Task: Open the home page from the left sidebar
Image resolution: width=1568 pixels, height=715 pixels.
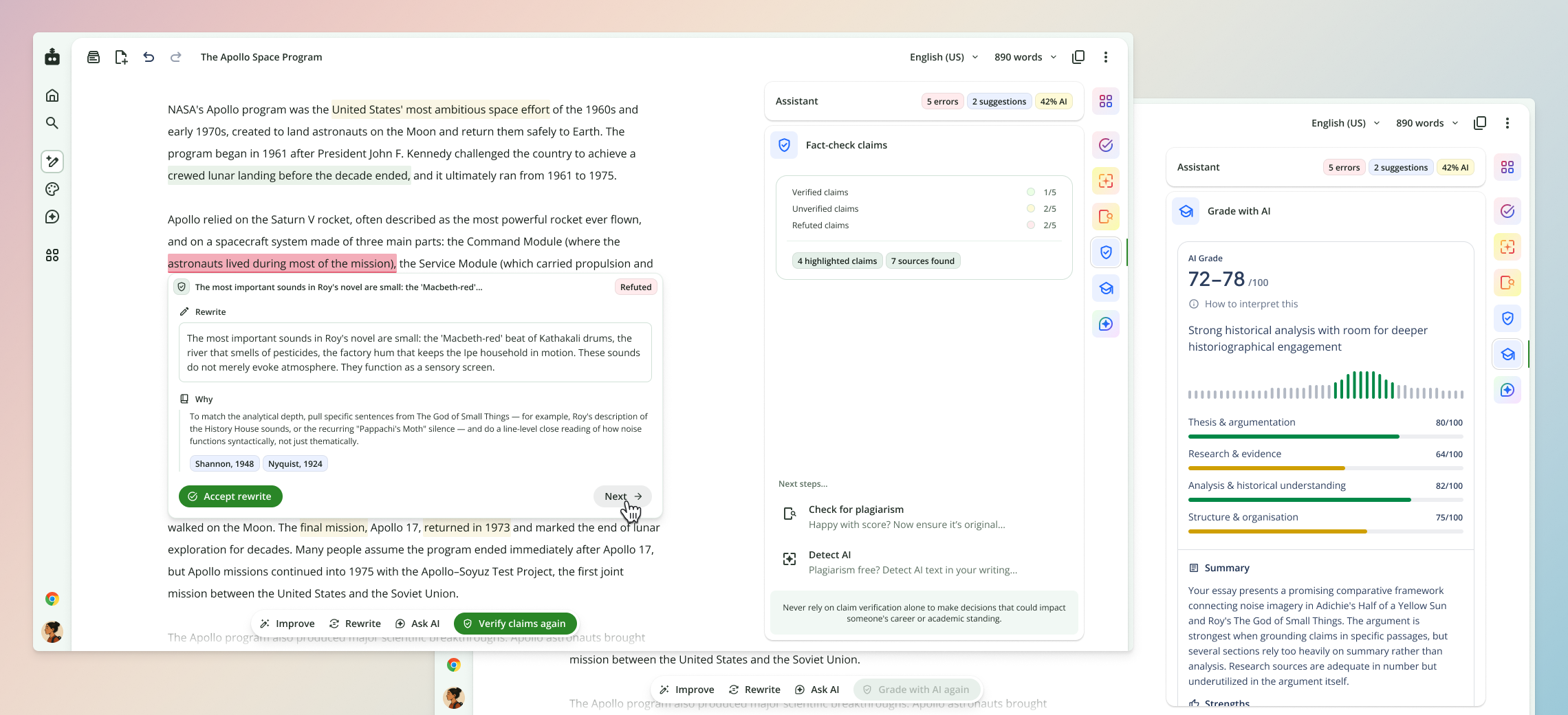Action: (52, 96)
